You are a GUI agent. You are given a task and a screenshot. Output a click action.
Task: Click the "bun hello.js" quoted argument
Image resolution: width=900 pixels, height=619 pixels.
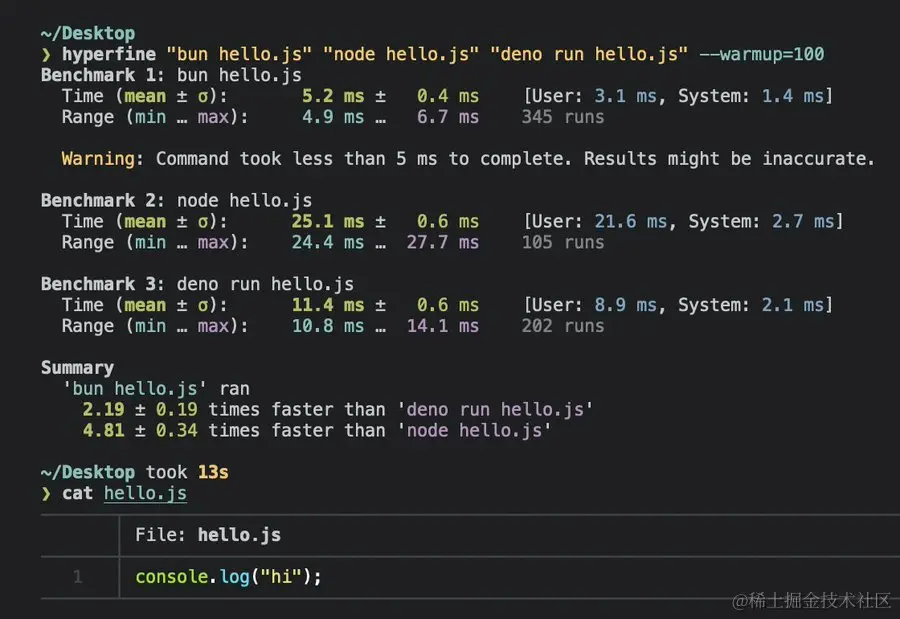pyautogui.click(x=239, y=54)
